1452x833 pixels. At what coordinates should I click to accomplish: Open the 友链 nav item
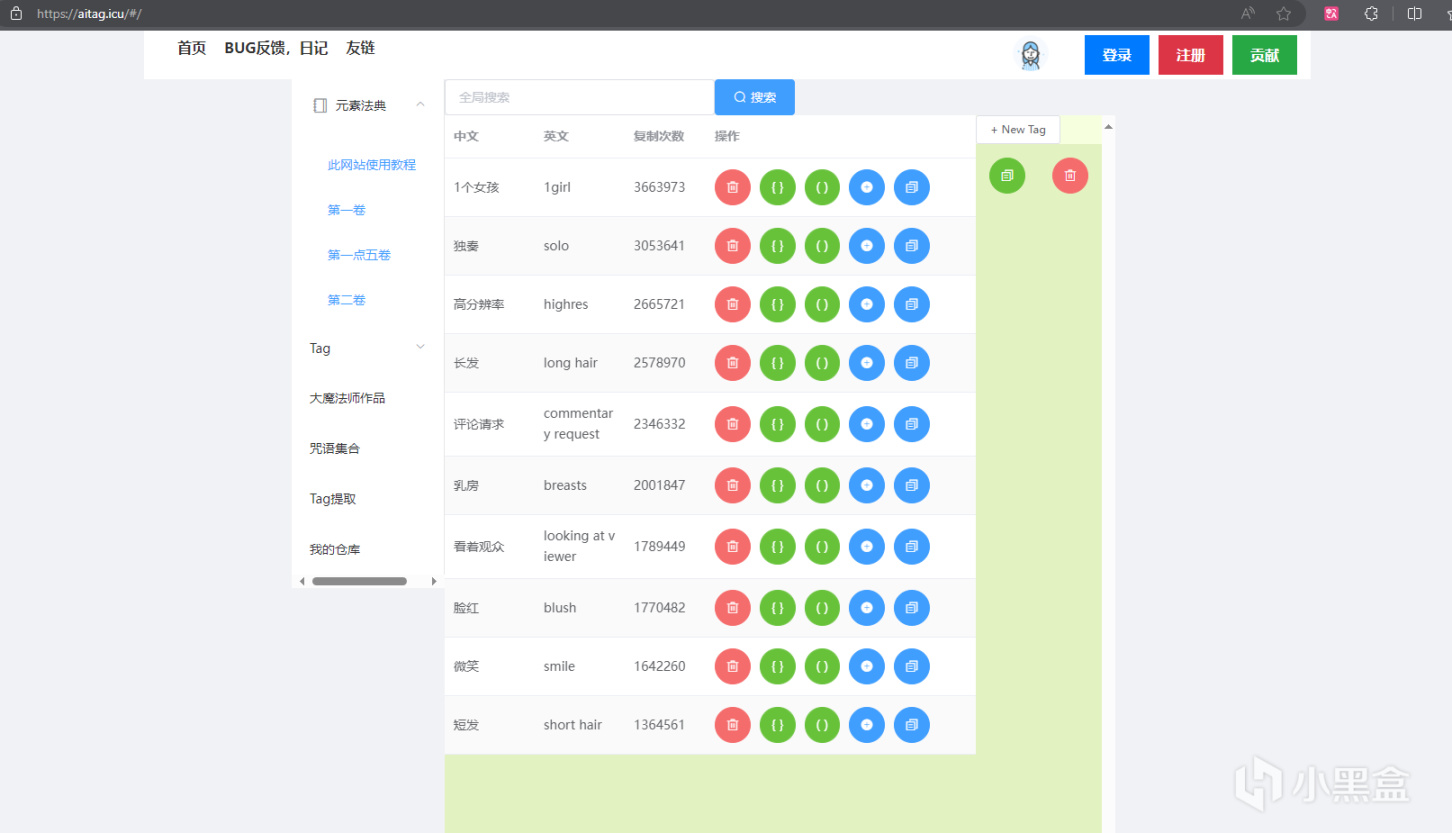point(360,48)
